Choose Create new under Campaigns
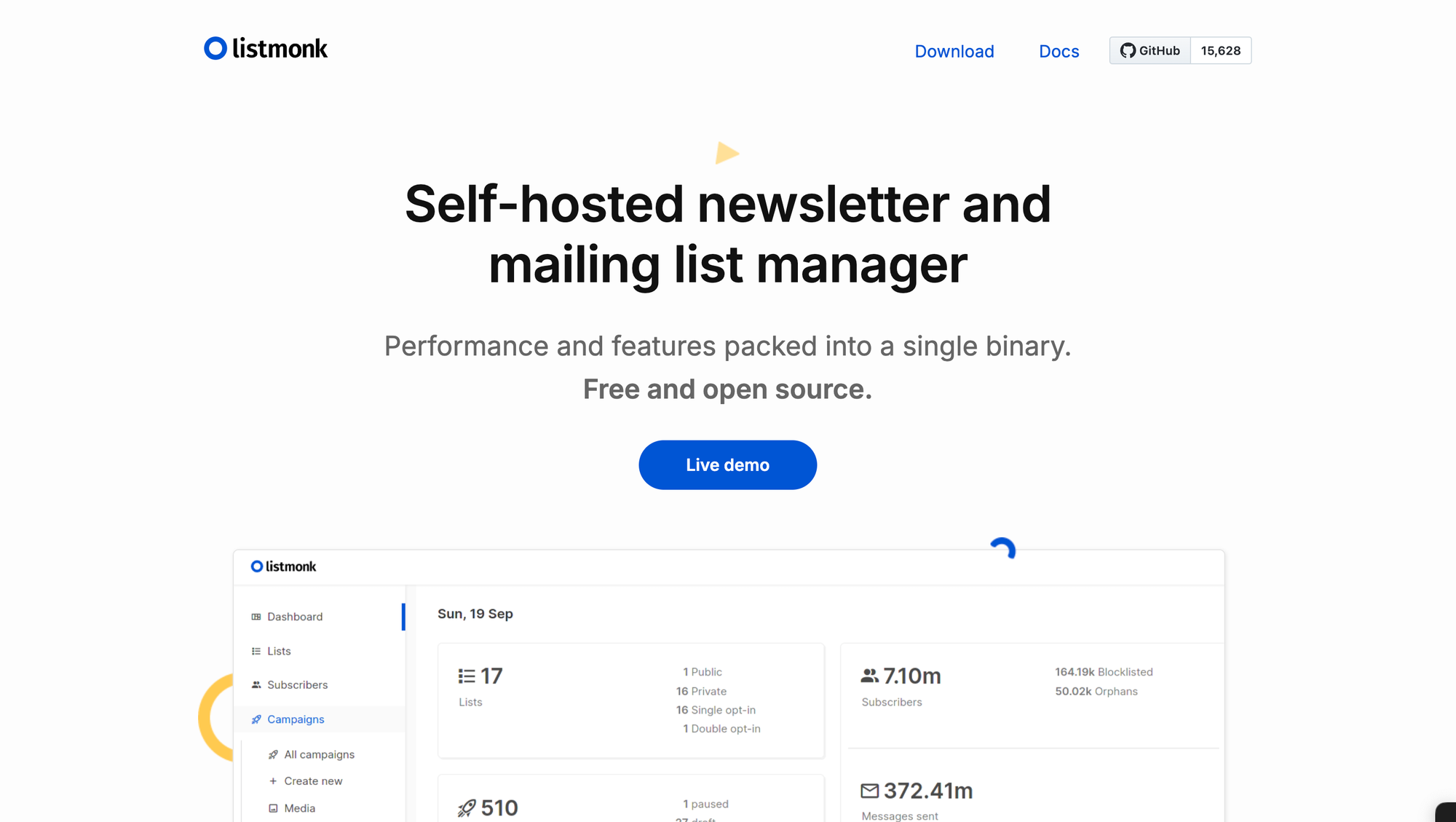 click(313, 781)
